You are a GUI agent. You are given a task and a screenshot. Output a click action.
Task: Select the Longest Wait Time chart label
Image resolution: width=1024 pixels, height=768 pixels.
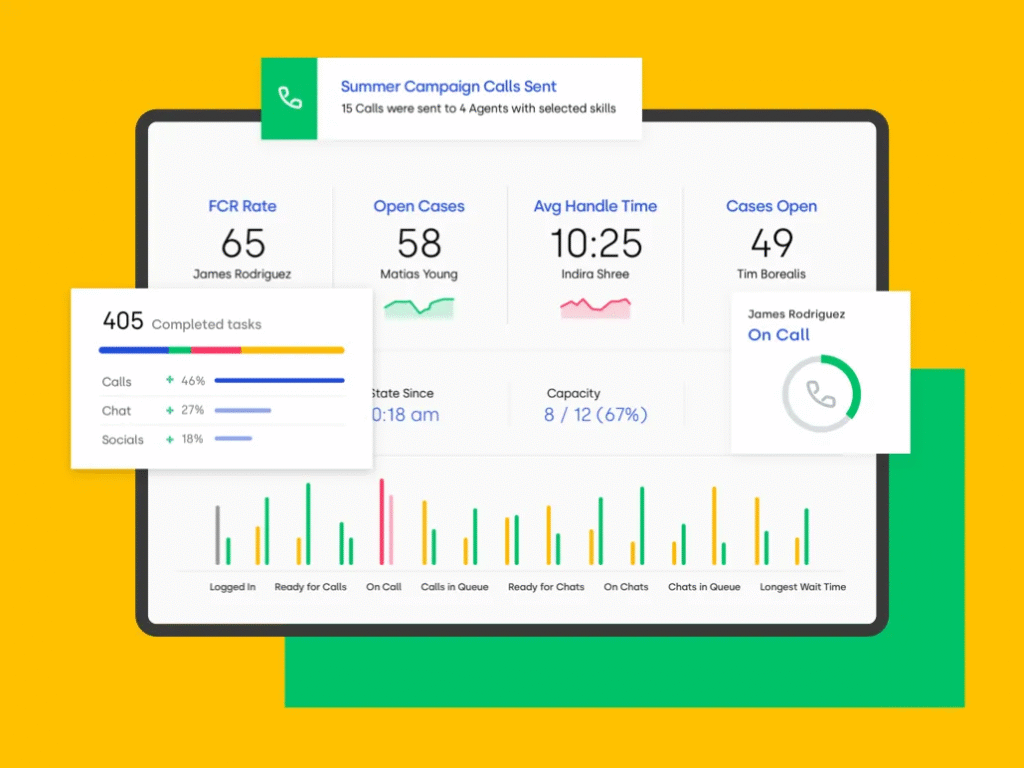click(802, 587)
